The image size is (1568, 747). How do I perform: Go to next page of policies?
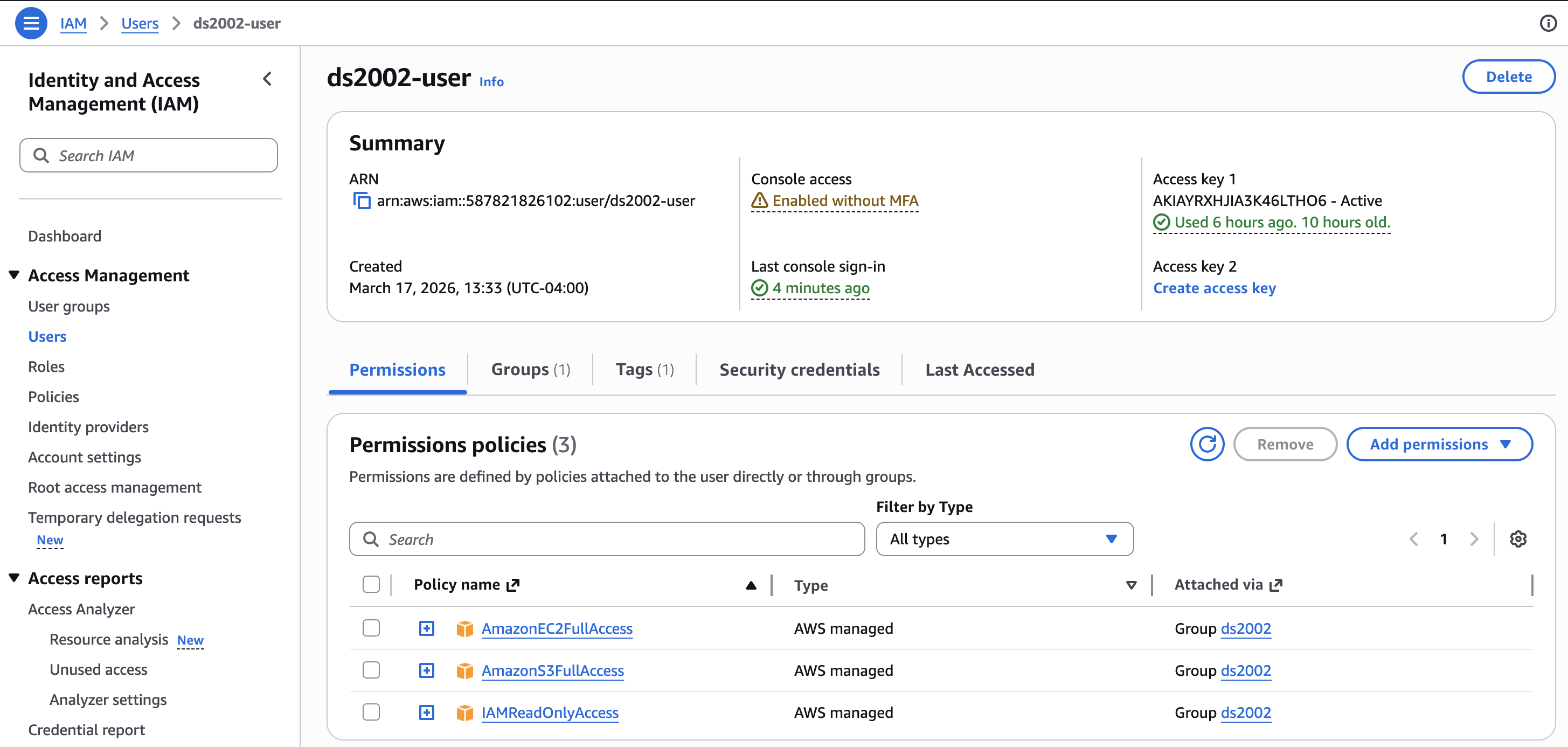1474,539
